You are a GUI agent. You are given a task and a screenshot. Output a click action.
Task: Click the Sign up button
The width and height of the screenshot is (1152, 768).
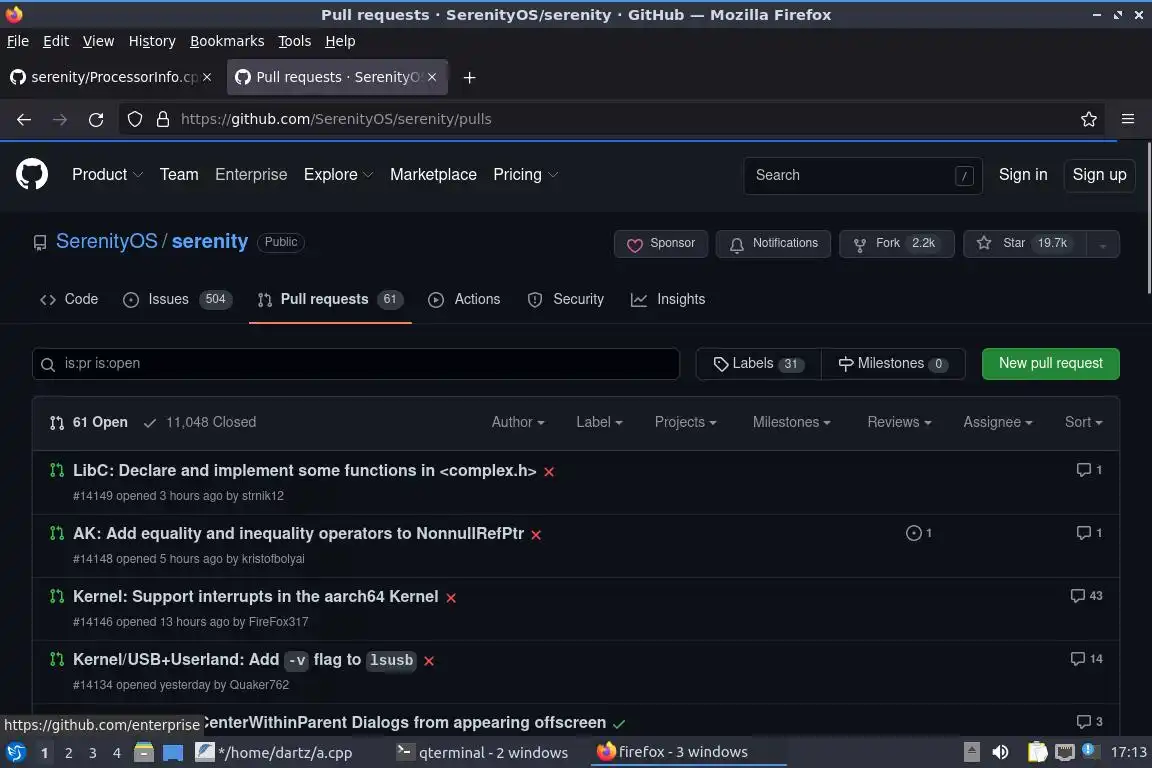tap(1099, 175)
